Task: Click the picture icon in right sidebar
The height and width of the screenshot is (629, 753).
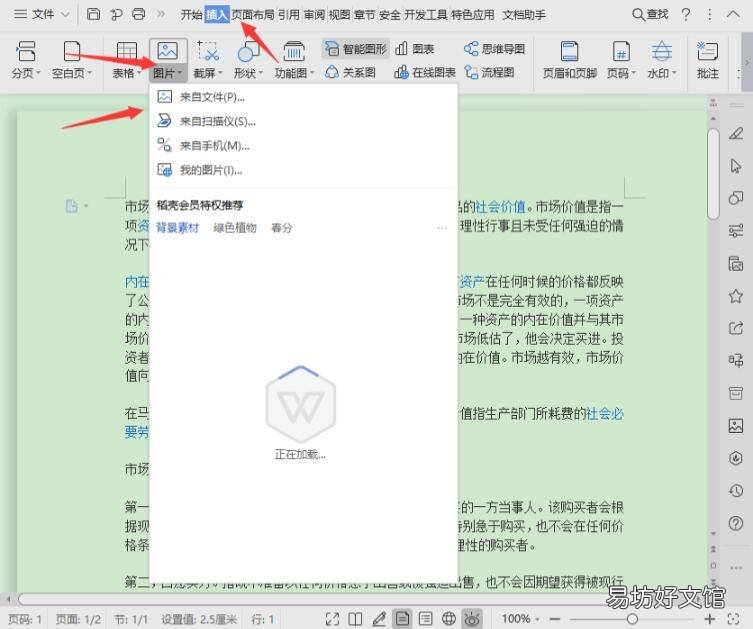Action: (x=735, y=425)
